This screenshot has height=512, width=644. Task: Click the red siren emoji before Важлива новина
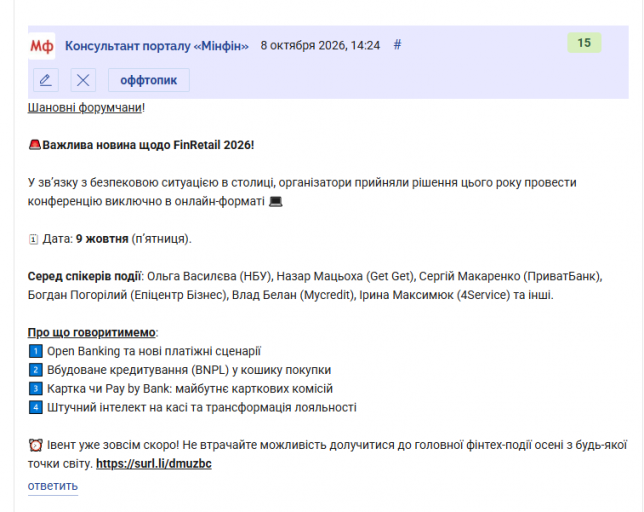pos(34,145)
